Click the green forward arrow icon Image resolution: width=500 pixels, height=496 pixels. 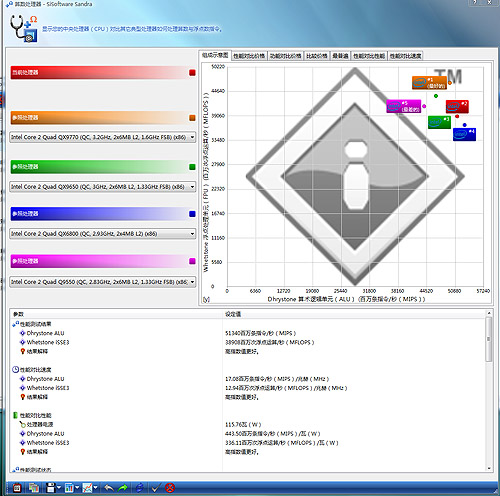123,488
